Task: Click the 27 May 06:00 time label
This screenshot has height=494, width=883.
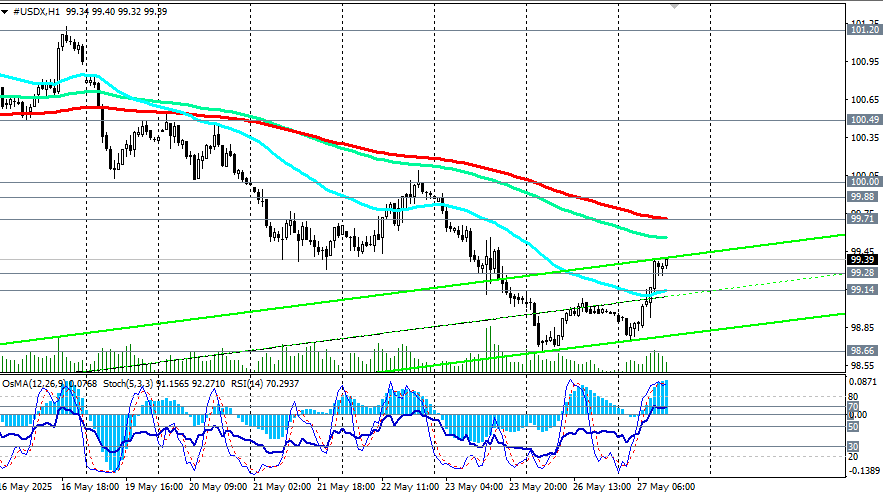Action: [666, 487]
